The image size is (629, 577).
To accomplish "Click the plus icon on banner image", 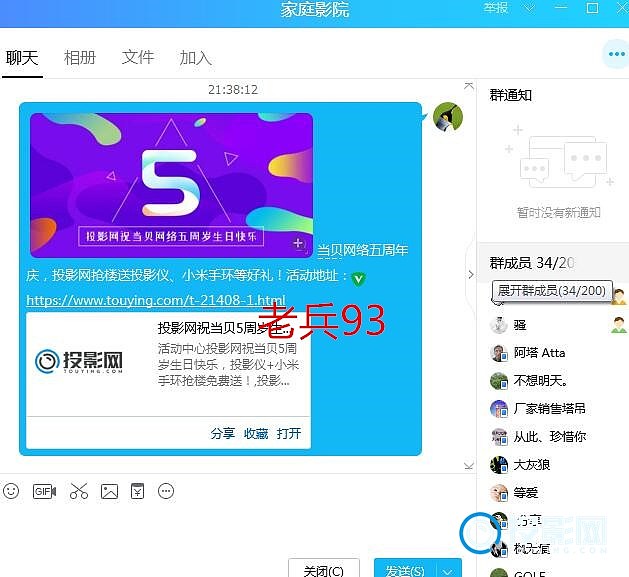I will point(298,243).
